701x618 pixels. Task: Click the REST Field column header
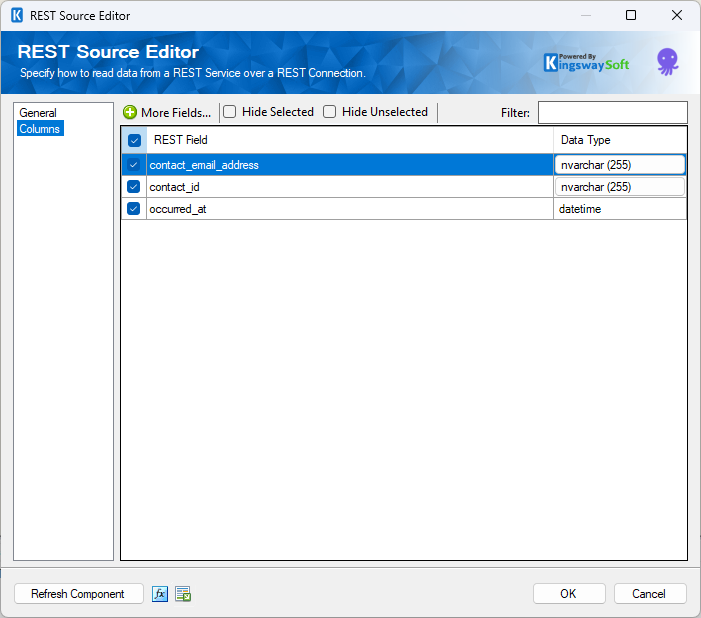coord(350,140)
